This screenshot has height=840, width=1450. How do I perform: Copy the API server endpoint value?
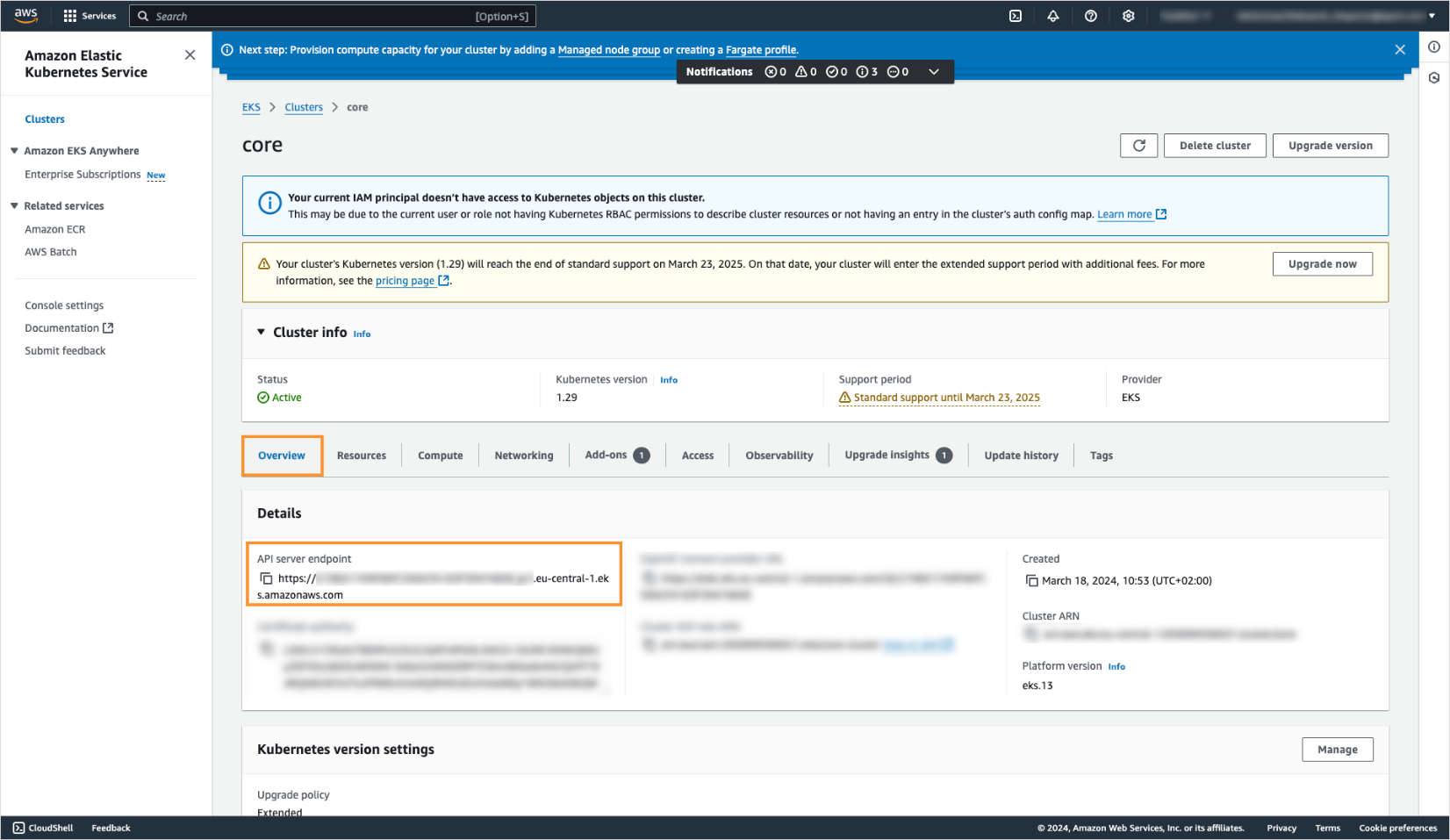[x=267, y=578]
